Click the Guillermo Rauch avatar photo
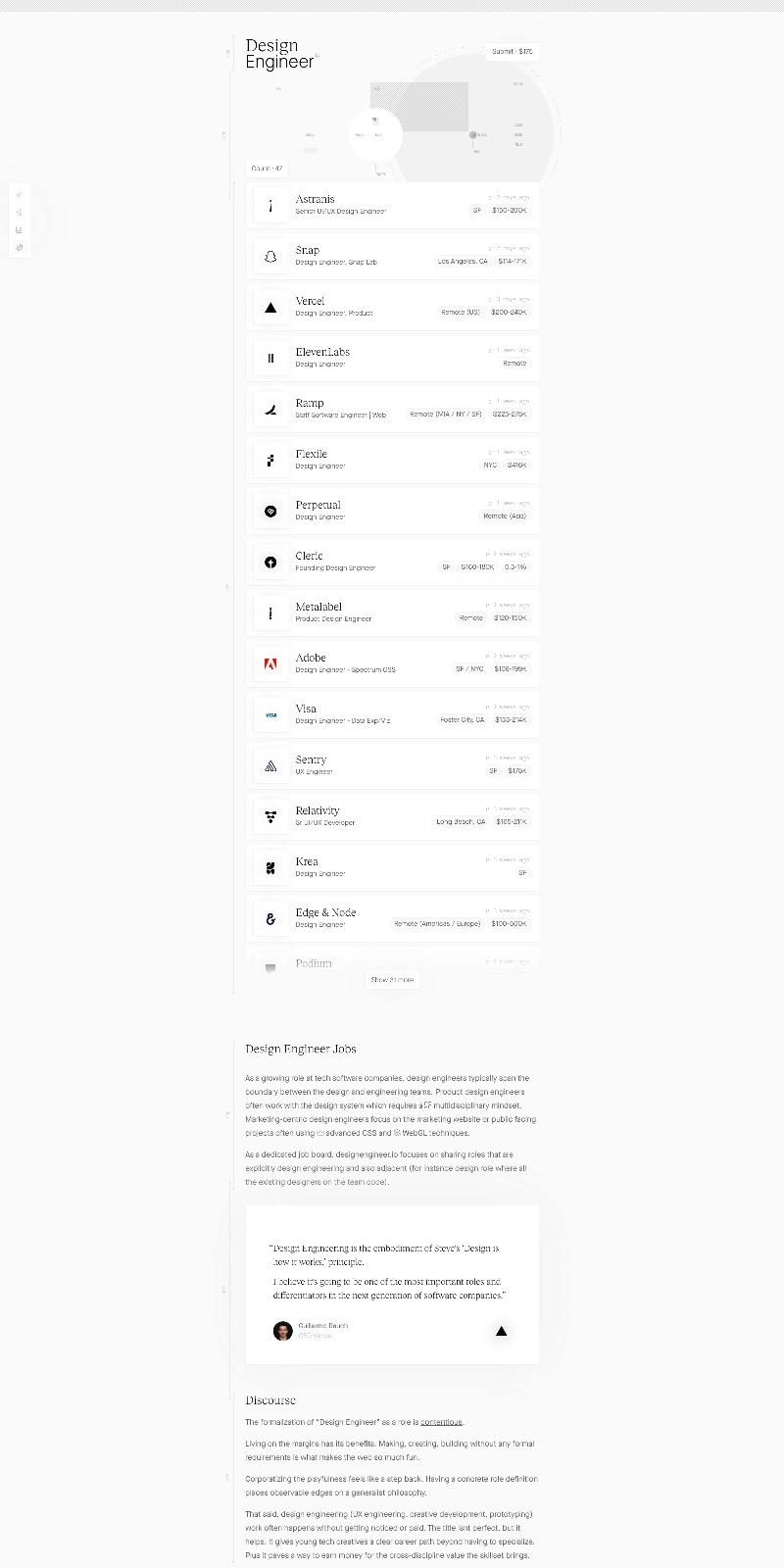784x1568 pixels. (282, 1330)
